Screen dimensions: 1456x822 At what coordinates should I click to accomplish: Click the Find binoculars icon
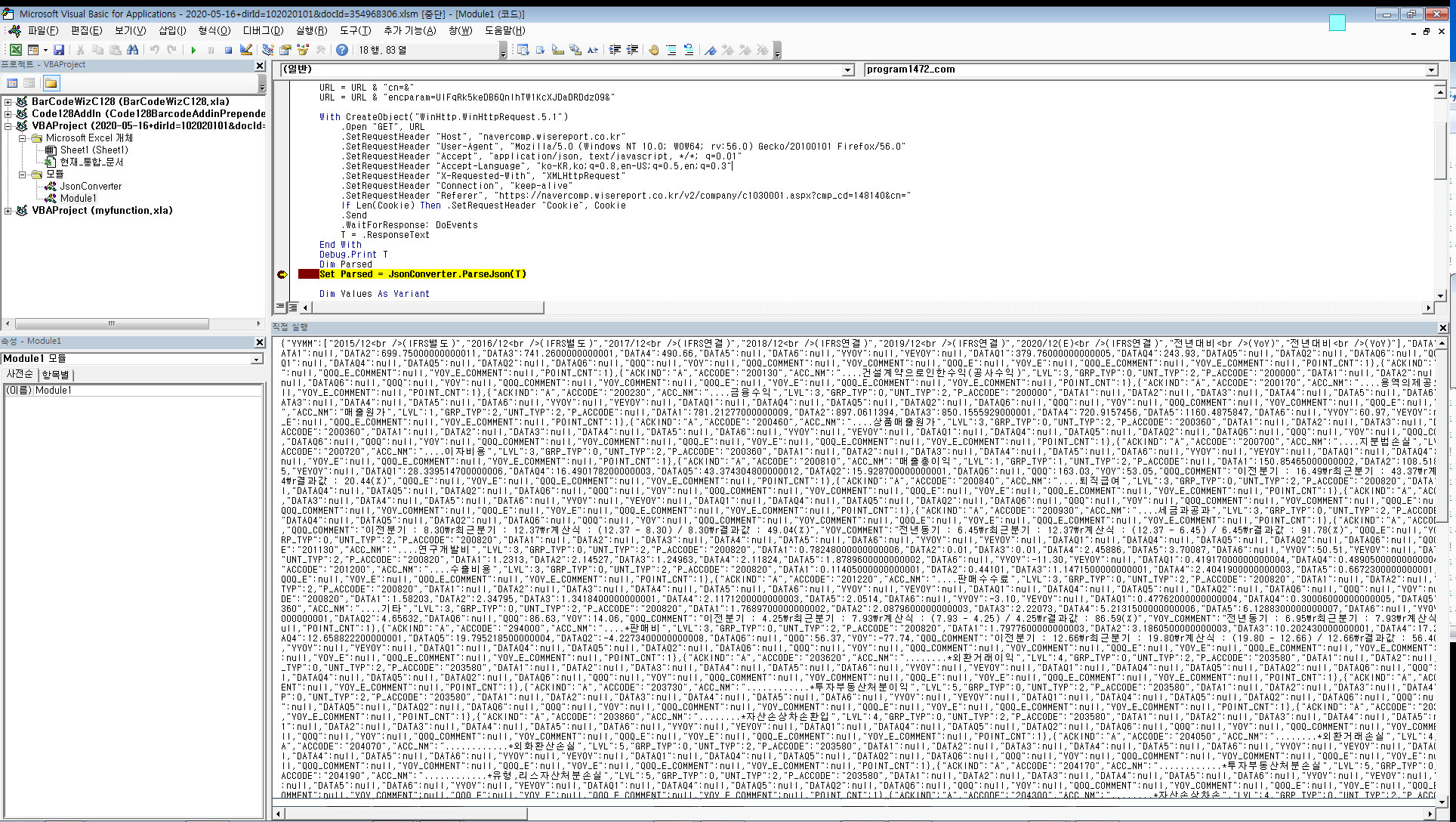pos(133,50)
